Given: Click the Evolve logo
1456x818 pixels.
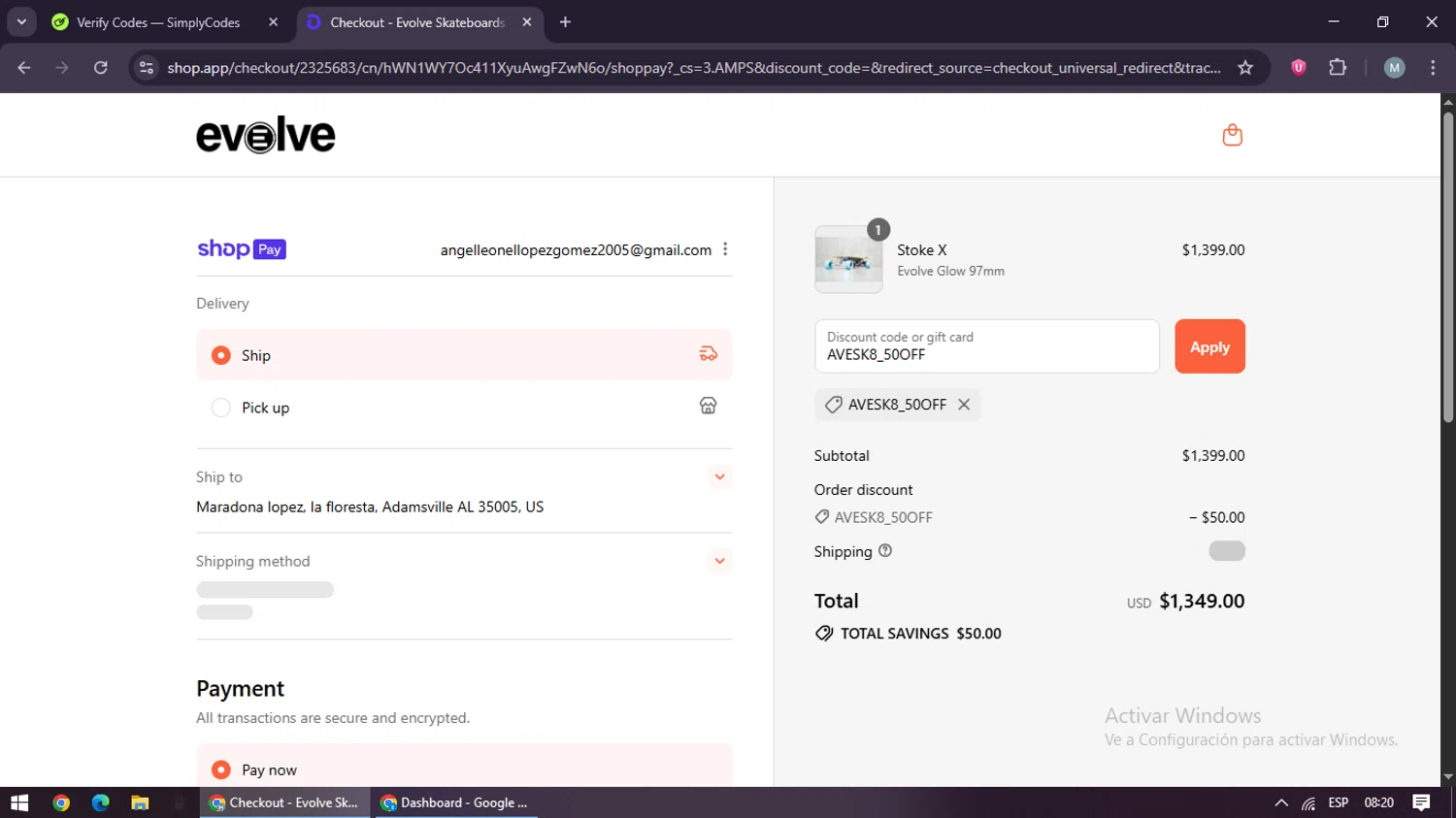Looking at the screenshot, I should click(x=266, y=135).
